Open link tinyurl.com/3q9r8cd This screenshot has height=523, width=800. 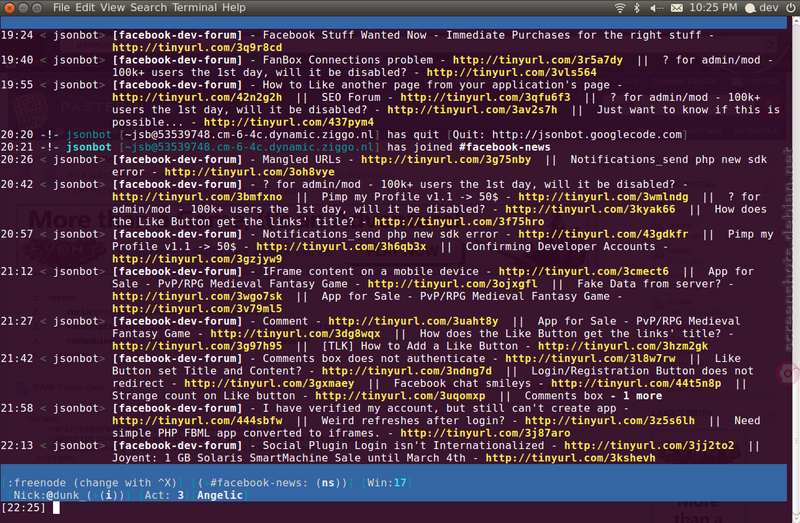197,47
